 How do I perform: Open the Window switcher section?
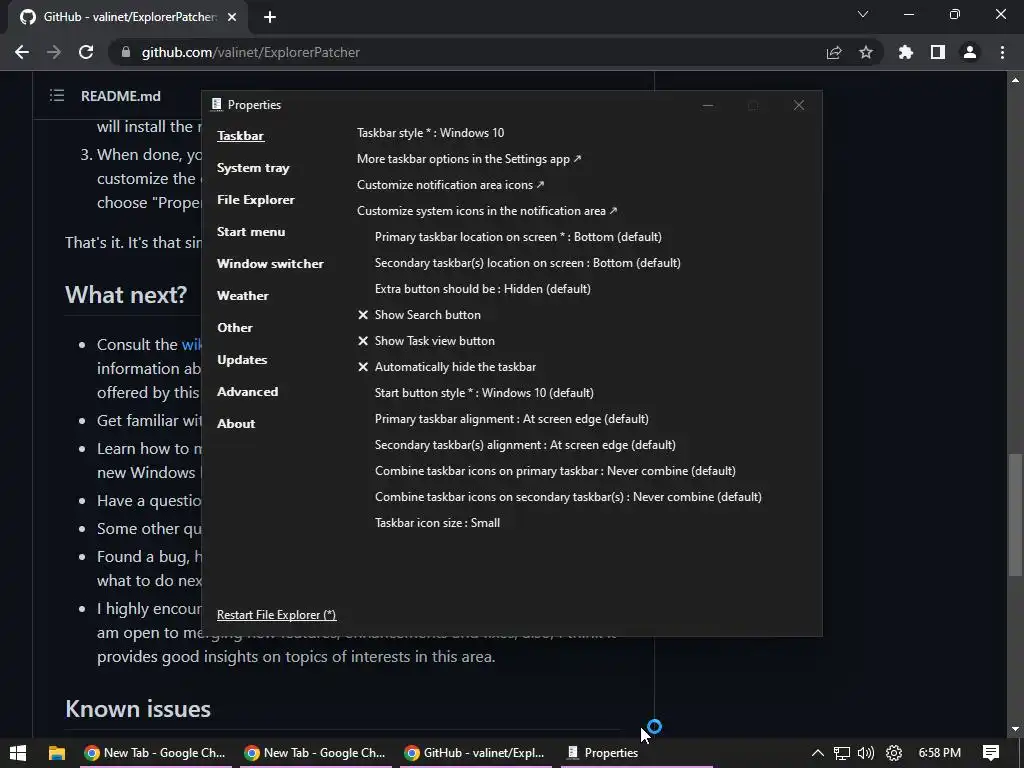click(270, 264)
